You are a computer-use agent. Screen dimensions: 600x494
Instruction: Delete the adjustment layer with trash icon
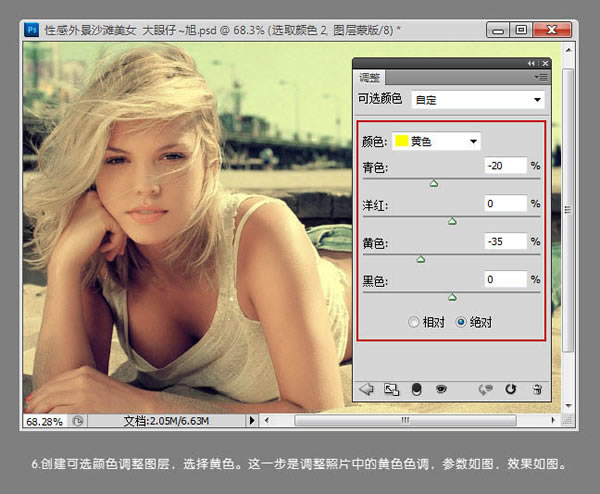point(537,389)
